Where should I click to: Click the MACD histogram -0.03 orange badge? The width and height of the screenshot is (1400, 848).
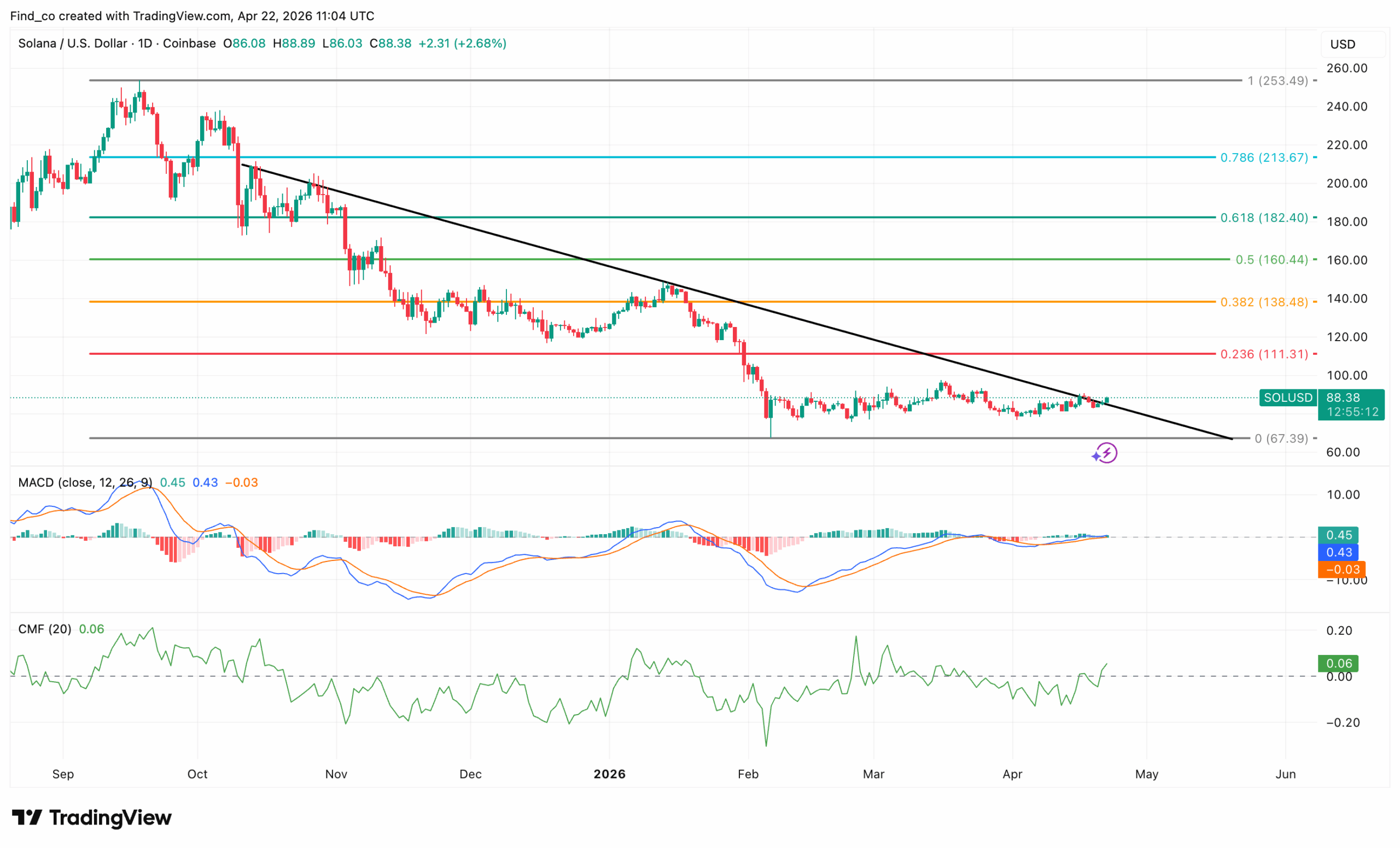(x=1341, y=569)
